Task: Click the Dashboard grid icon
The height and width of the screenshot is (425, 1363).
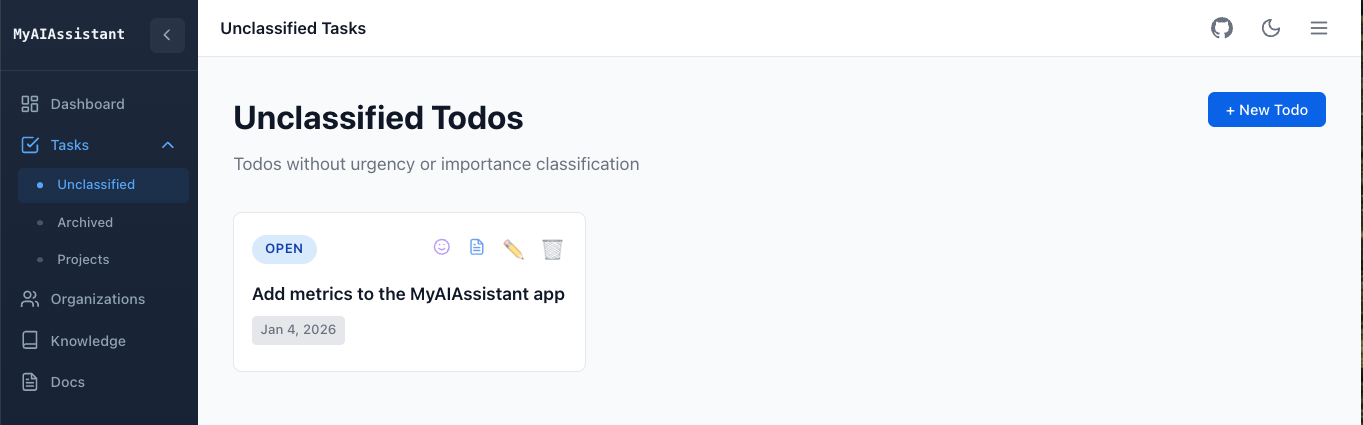Action: pos(30,104)
